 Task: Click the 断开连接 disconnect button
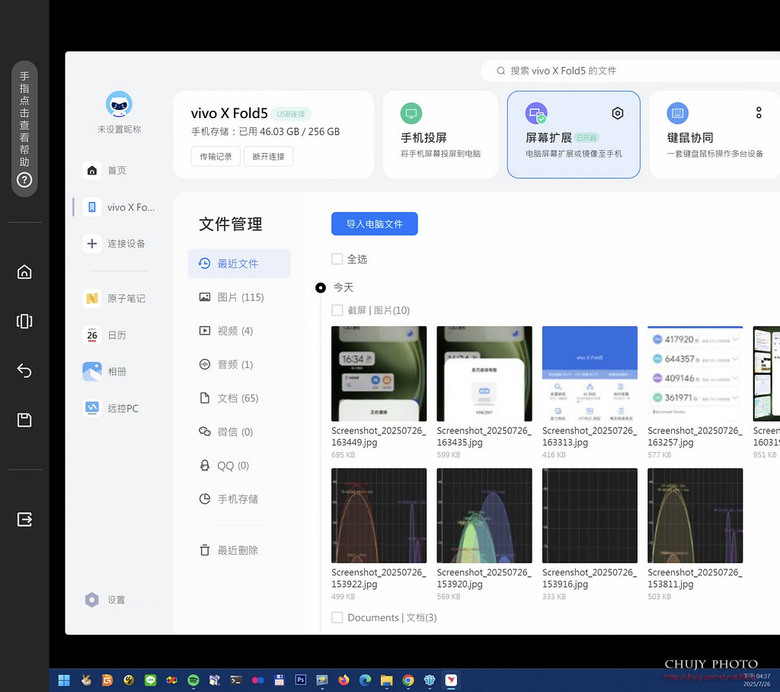point(268,156)
